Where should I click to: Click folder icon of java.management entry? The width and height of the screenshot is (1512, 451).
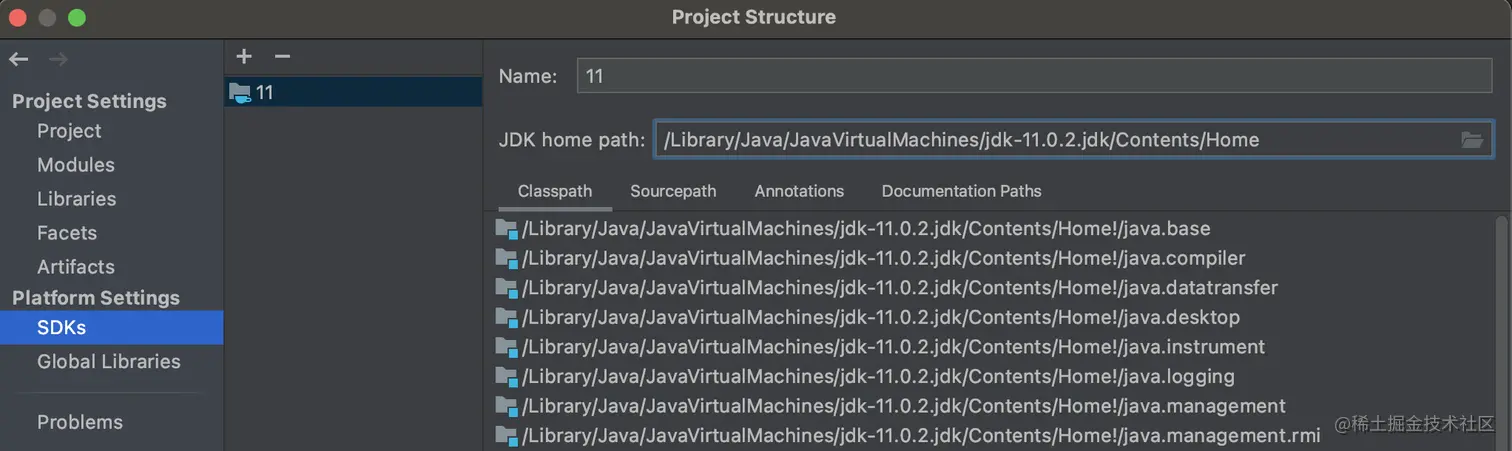[506, 407]
